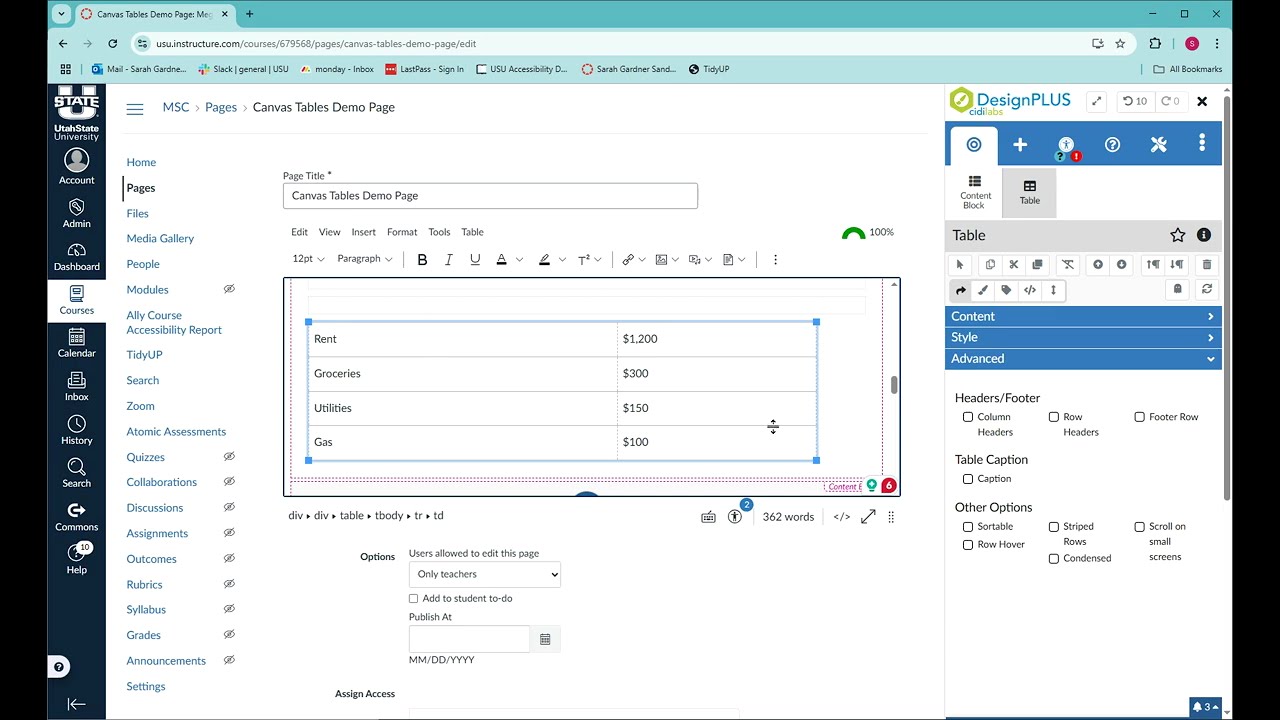
Task: Open the Only teachers edit permission dropdown
Action: point(485,574)
